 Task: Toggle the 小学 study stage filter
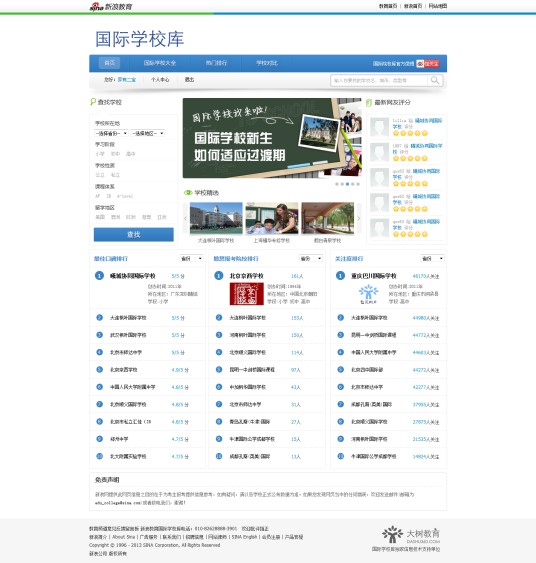[100, 154]
